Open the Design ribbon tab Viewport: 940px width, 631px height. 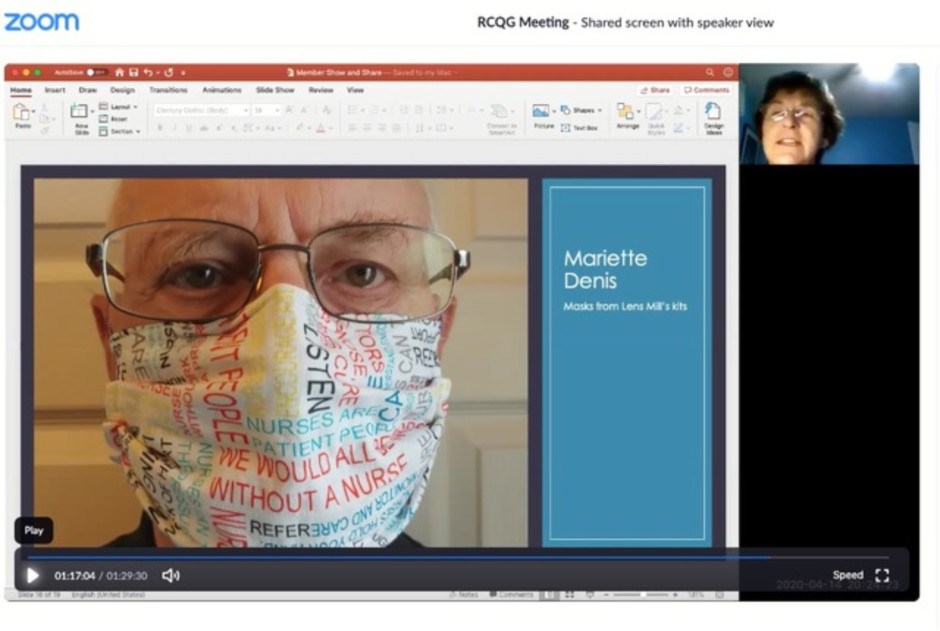tap(122, 90)
